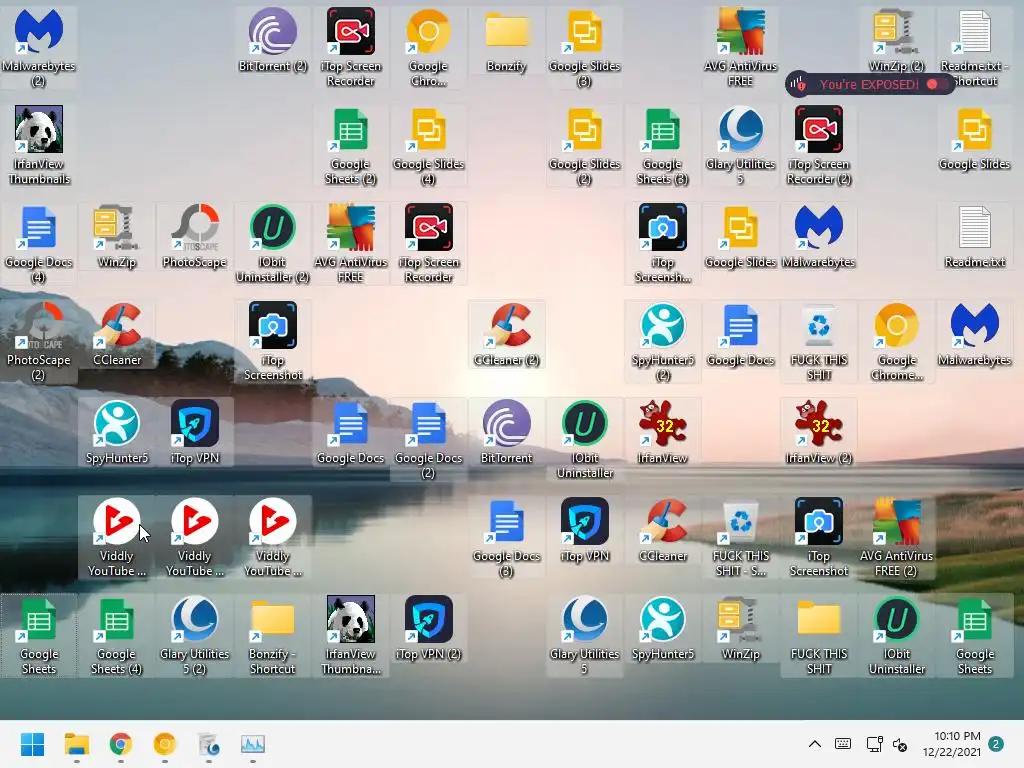
Task: Select the Glary Utilities 5 (2) icon
Action: coord(195,635)
